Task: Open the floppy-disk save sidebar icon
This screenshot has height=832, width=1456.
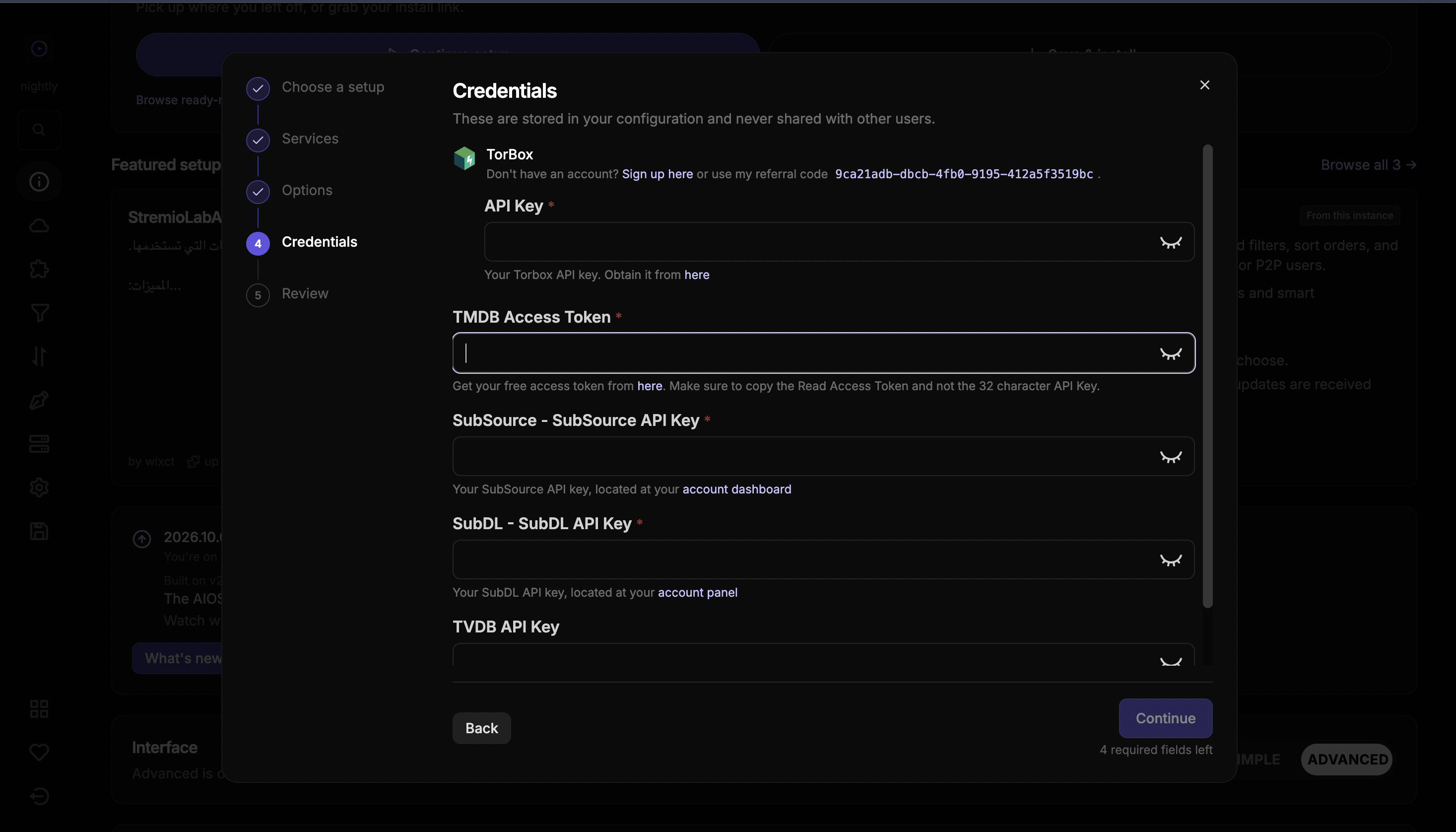Action: pos(39,531)
